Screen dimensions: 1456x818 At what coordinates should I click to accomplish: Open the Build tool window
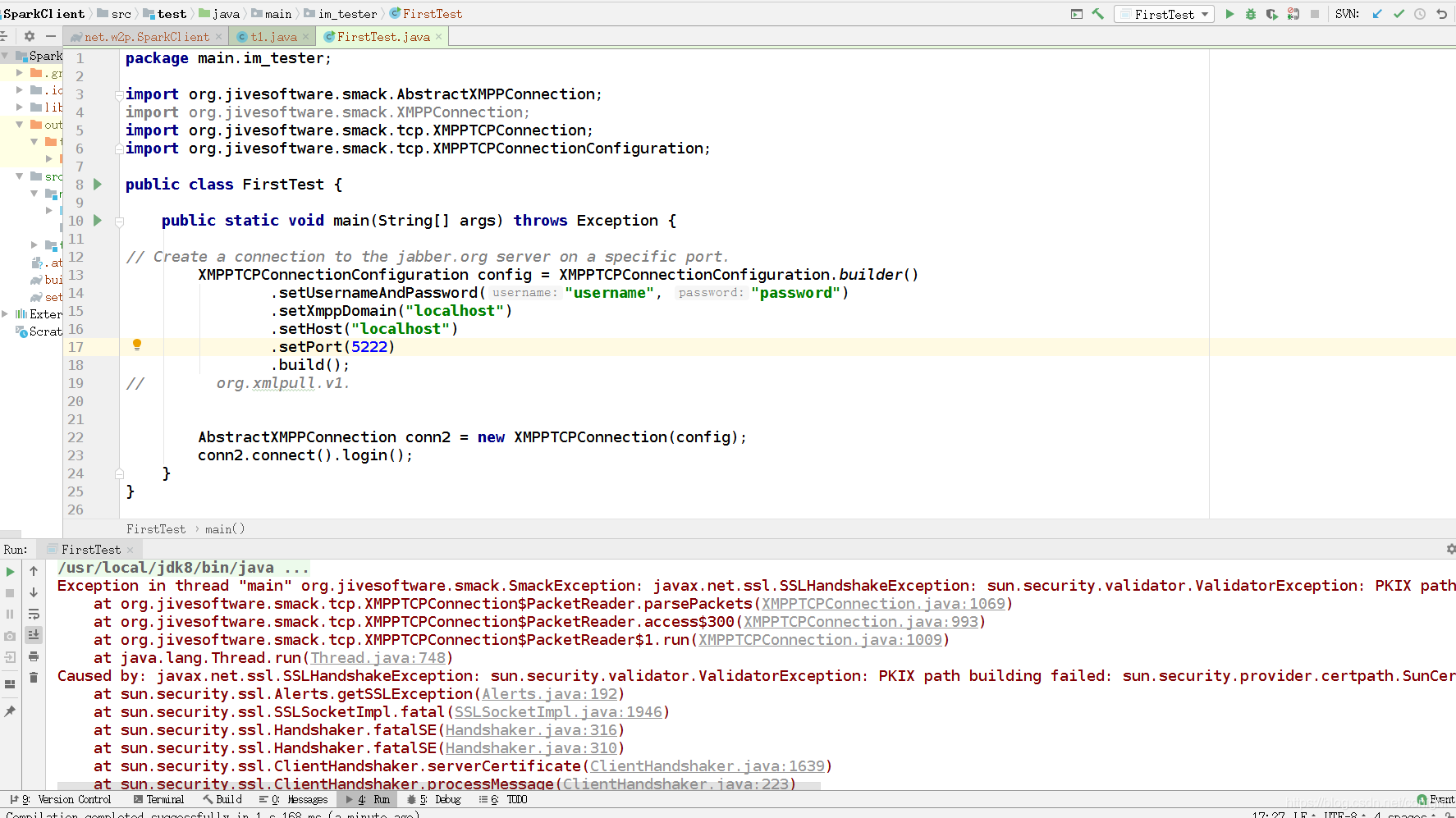222,799
